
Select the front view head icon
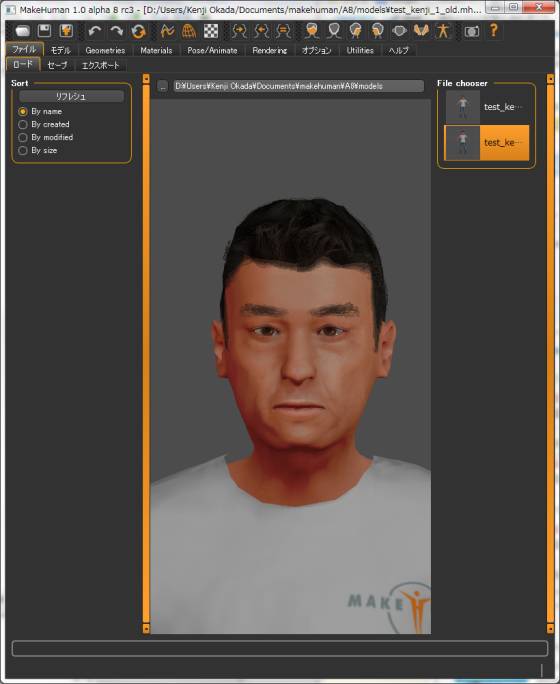point(312,31)
